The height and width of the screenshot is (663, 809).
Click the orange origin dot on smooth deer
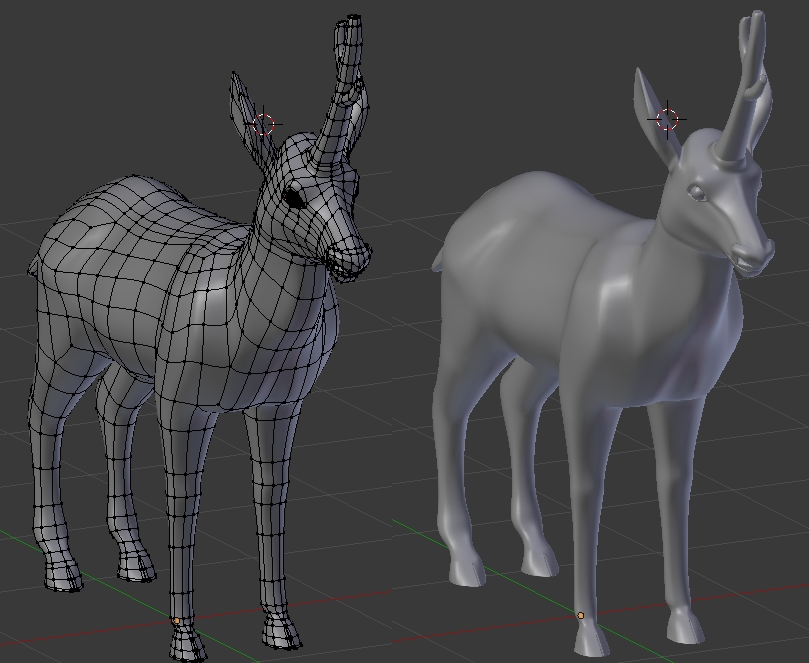pyautogui.click(x=580, y=616)
